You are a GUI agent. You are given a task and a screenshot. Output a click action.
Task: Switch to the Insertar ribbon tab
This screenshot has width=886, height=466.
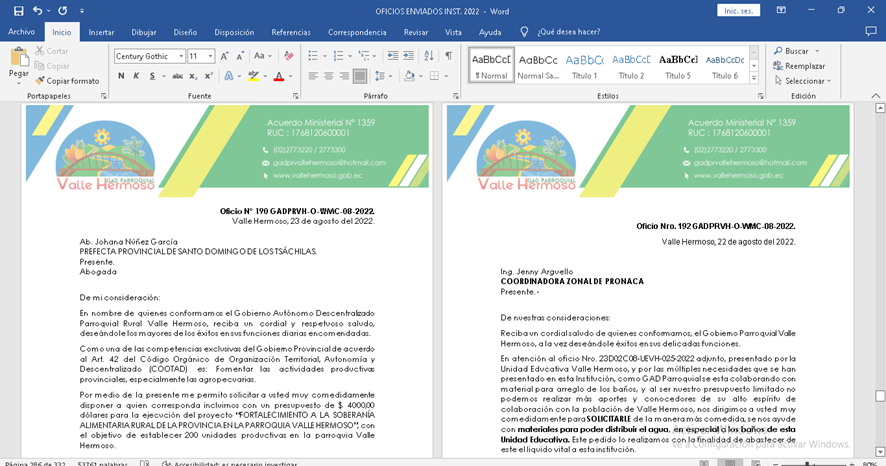pos(101,32)
